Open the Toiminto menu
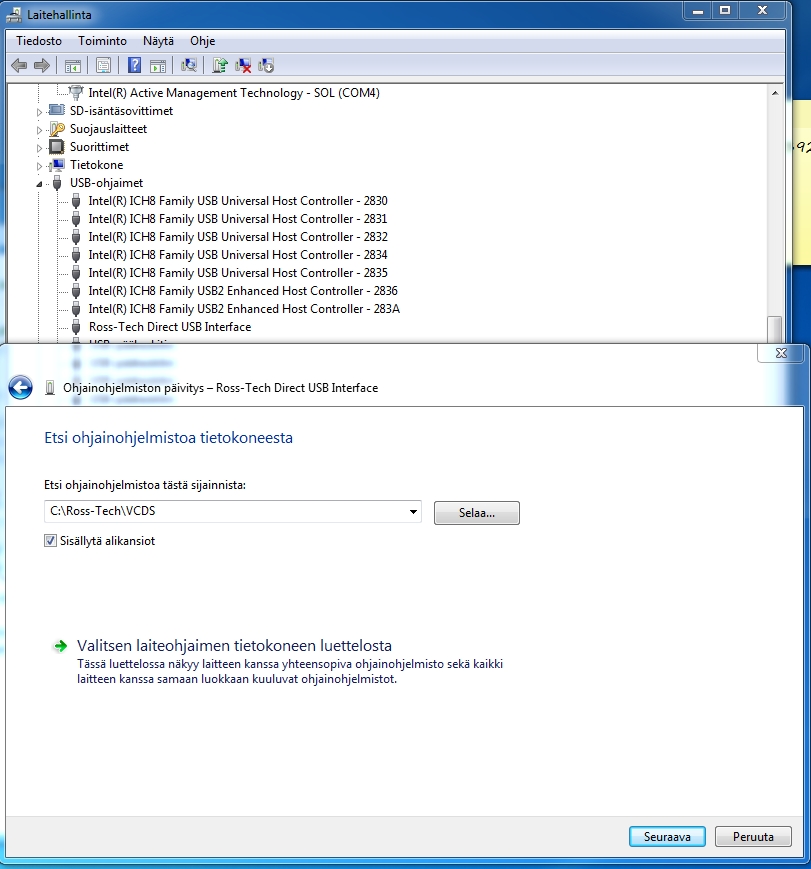Viewport: 811px width, 869px height. click(x=102, y=41)
